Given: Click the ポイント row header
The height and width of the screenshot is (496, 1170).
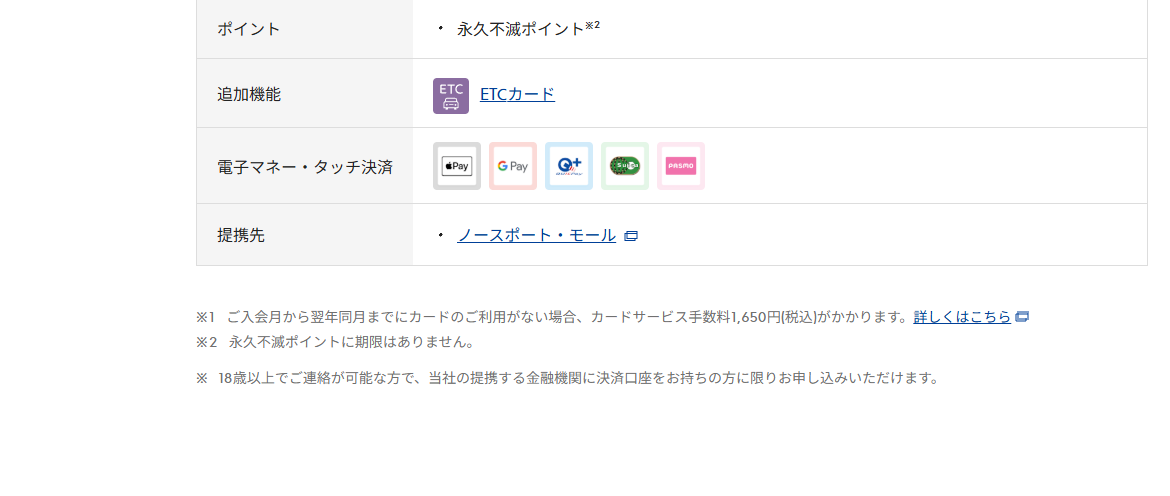Looking at the screenshot, I should [x=304, y=29].
